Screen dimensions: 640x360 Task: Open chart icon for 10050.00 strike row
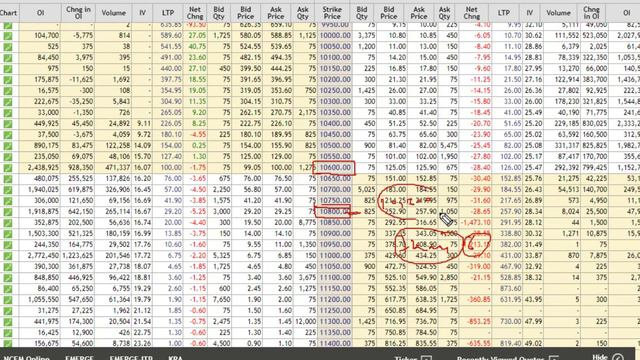point(8,47)
